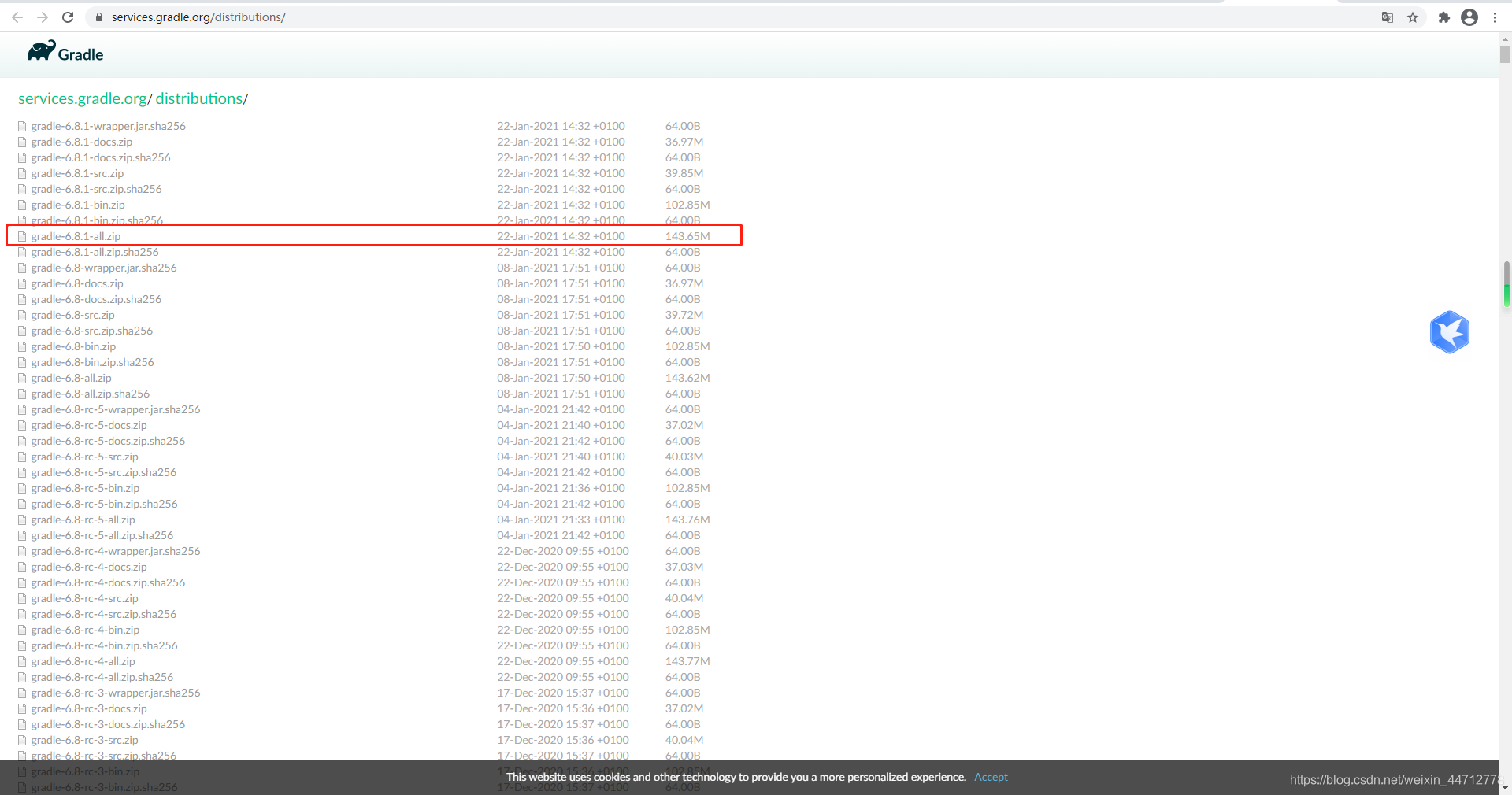1512x795 pixels.
Task: Download gradle-6.8-rc-3-src.zip file
Action: point(84,740)
